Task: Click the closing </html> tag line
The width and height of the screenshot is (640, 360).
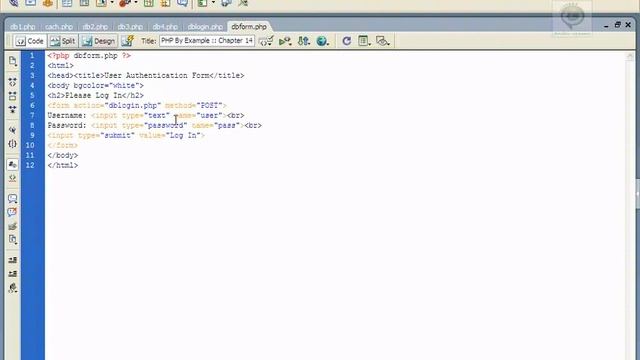Action: (x=62, y=165)
